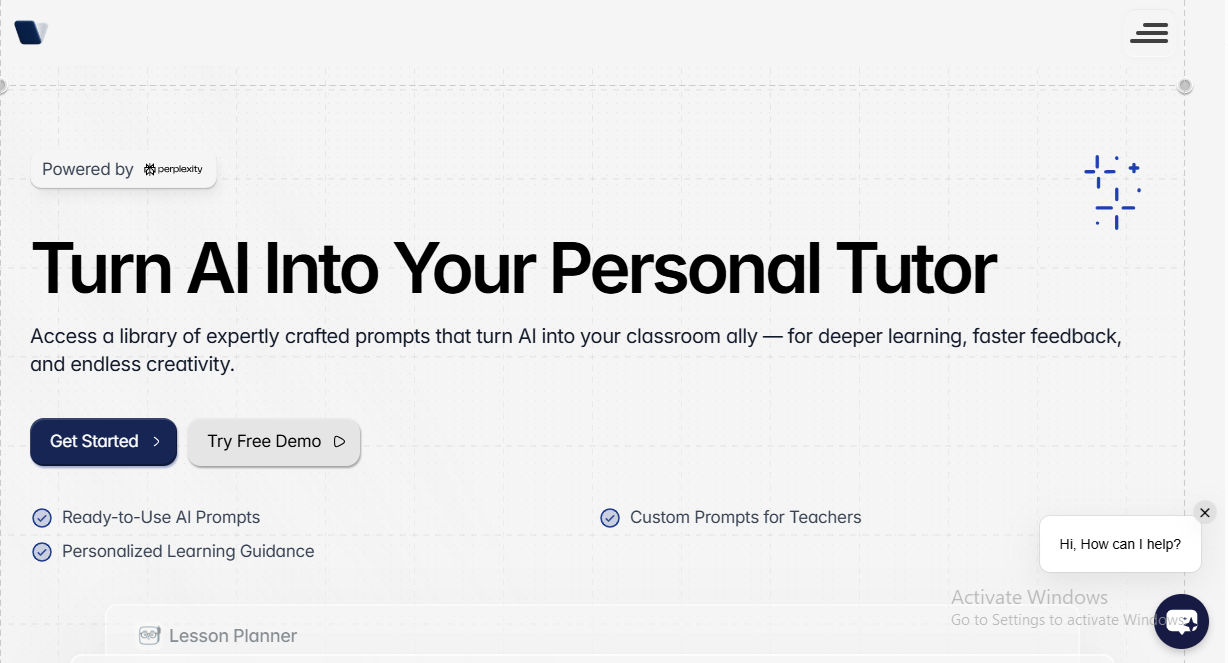Select the Custom Prompts for Teachers text

746,518
